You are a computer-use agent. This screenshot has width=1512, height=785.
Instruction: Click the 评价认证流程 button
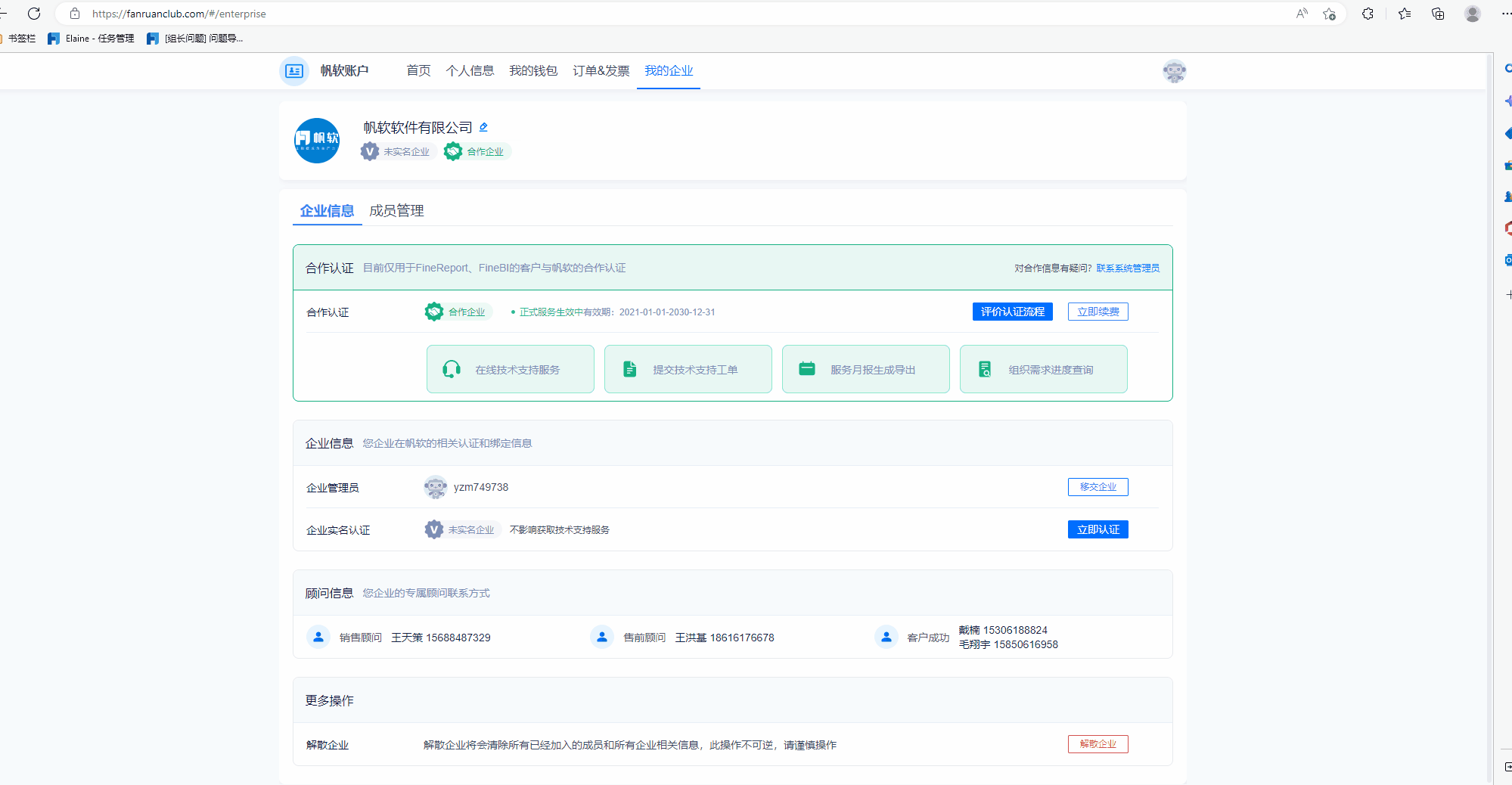(x=1012, y=312)
